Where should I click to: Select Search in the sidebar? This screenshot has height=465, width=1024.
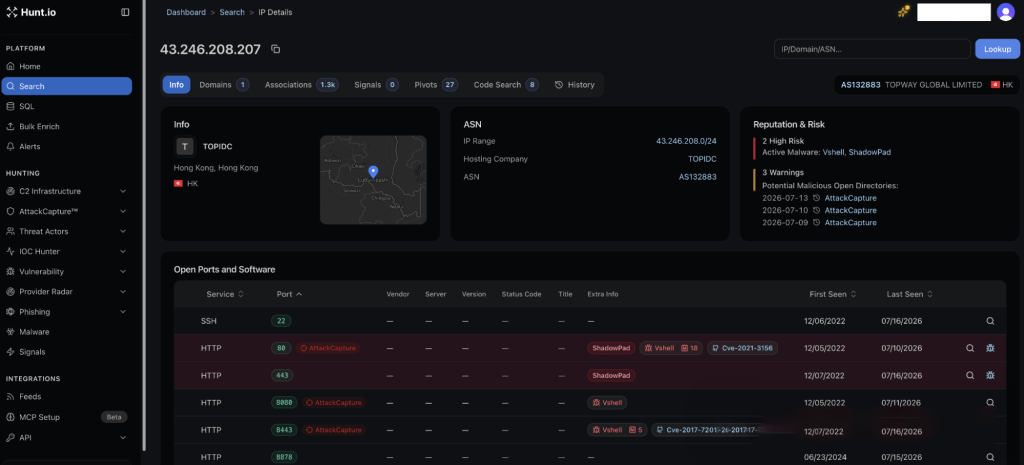67,86
